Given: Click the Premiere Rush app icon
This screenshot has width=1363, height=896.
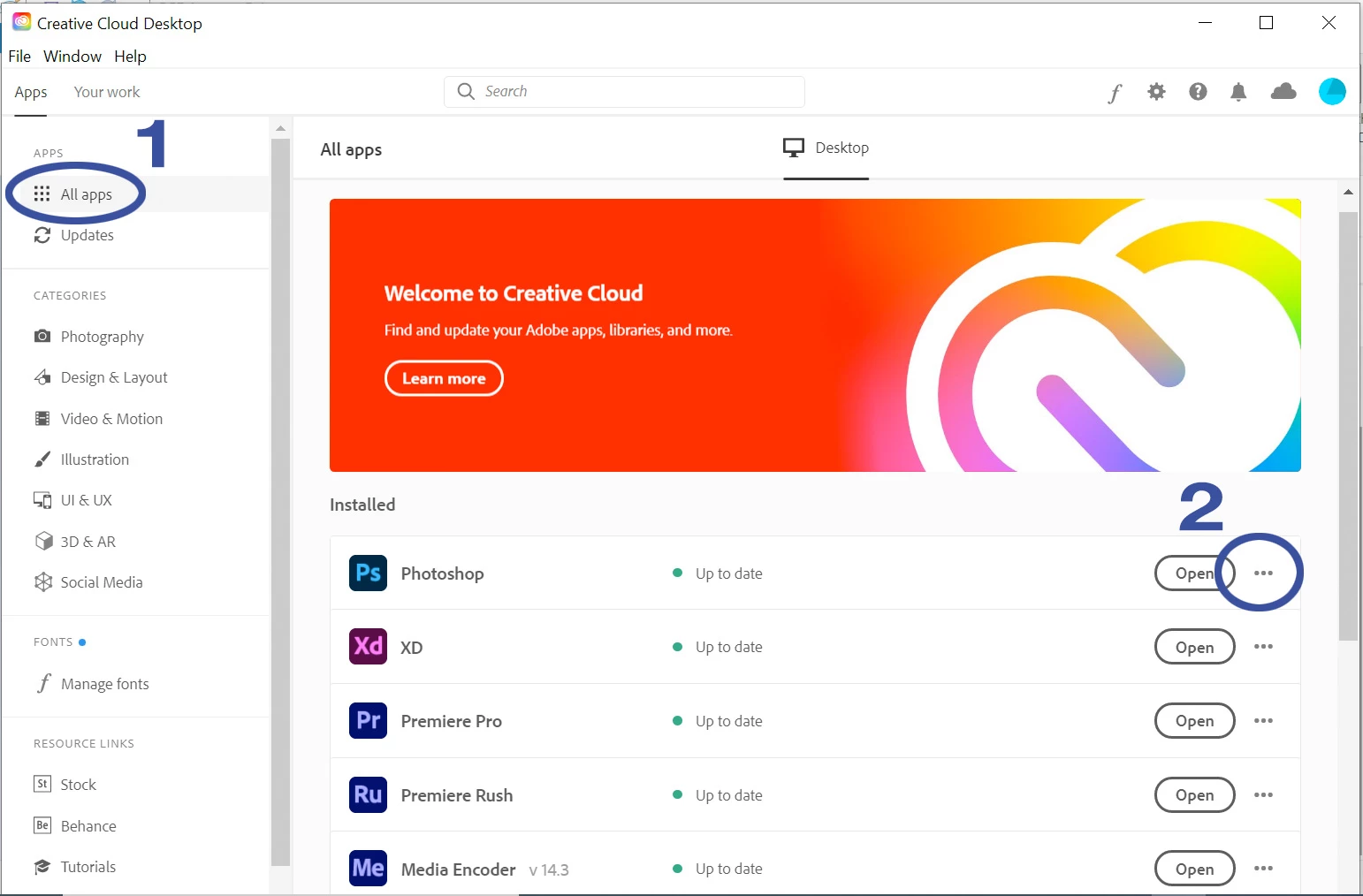Looking at the screenshot, I should coord(368,795).
